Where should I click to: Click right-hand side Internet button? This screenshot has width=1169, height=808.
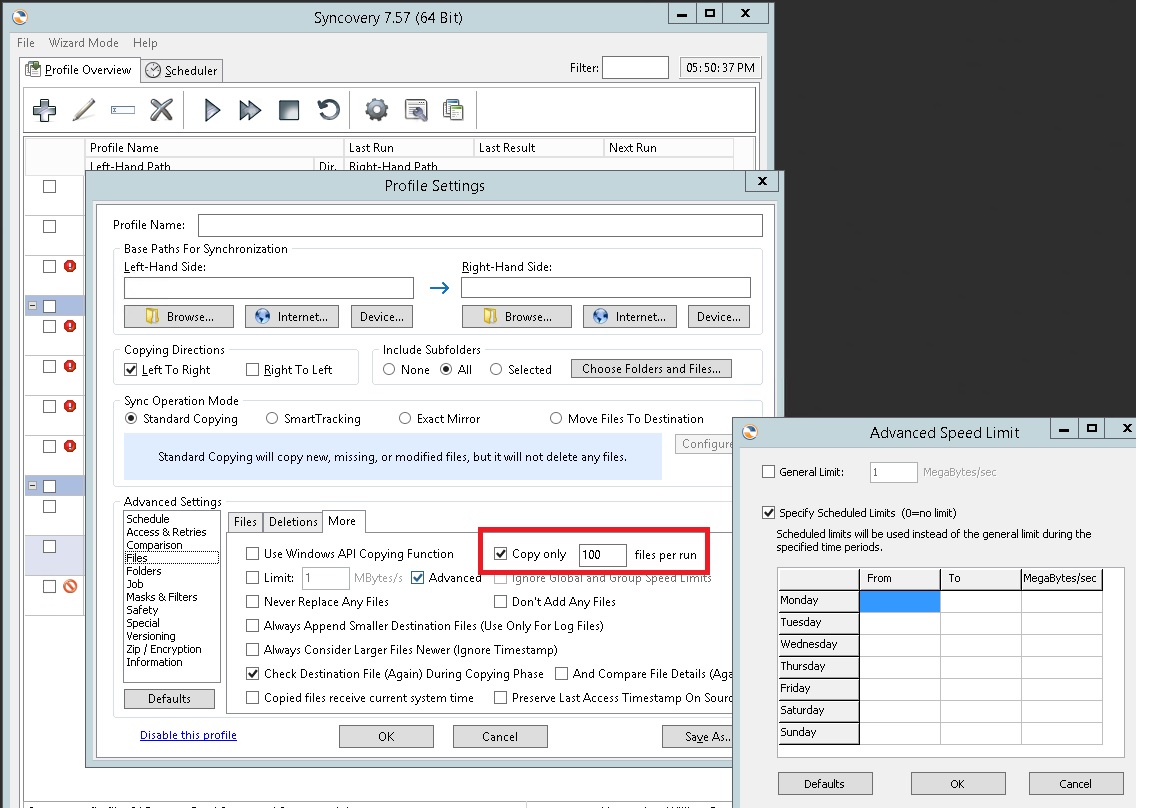coord(630,317)
